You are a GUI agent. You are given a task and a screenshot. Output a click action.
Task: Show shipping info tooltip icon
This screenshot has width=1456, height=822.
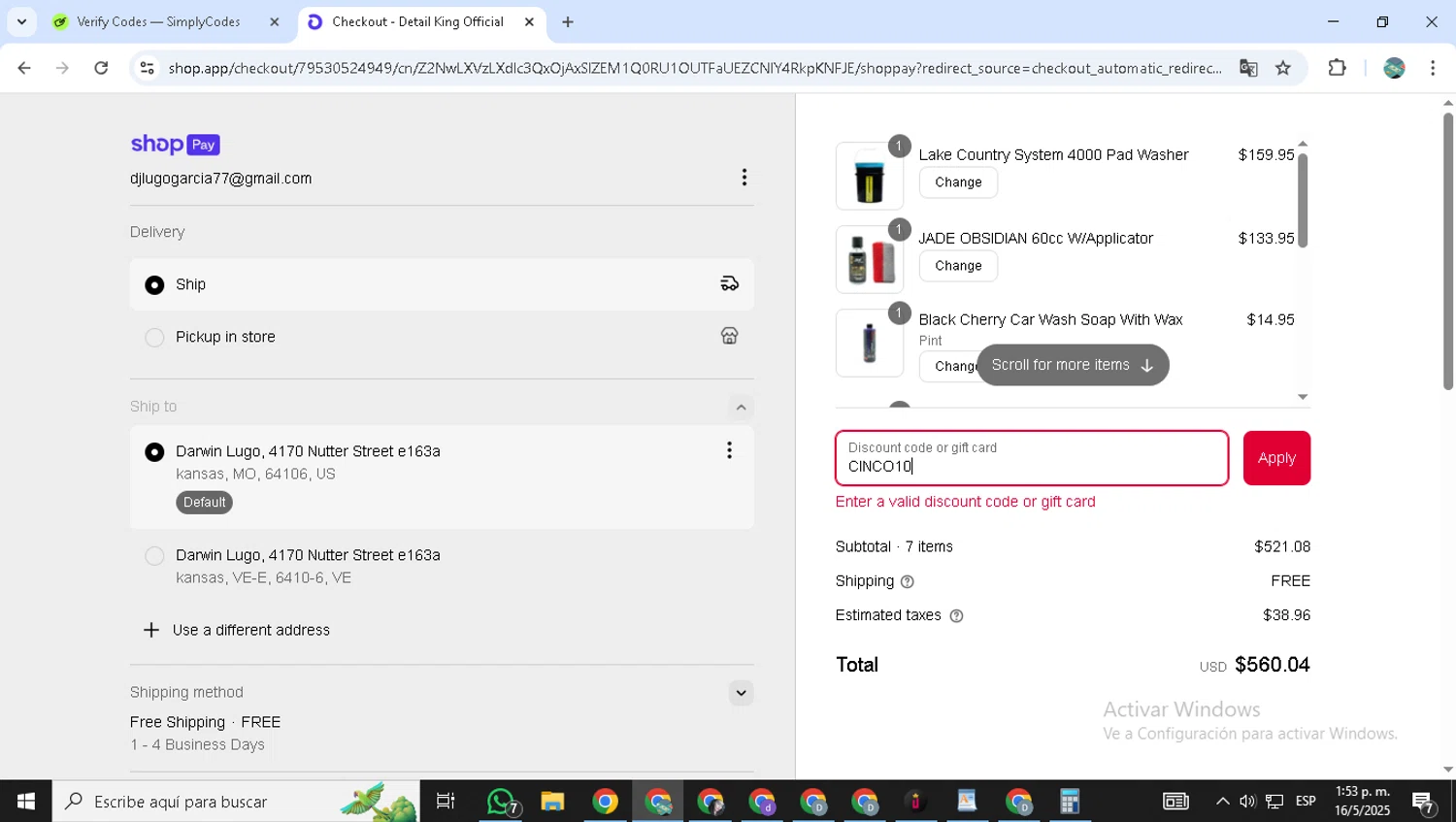[908, 581]
